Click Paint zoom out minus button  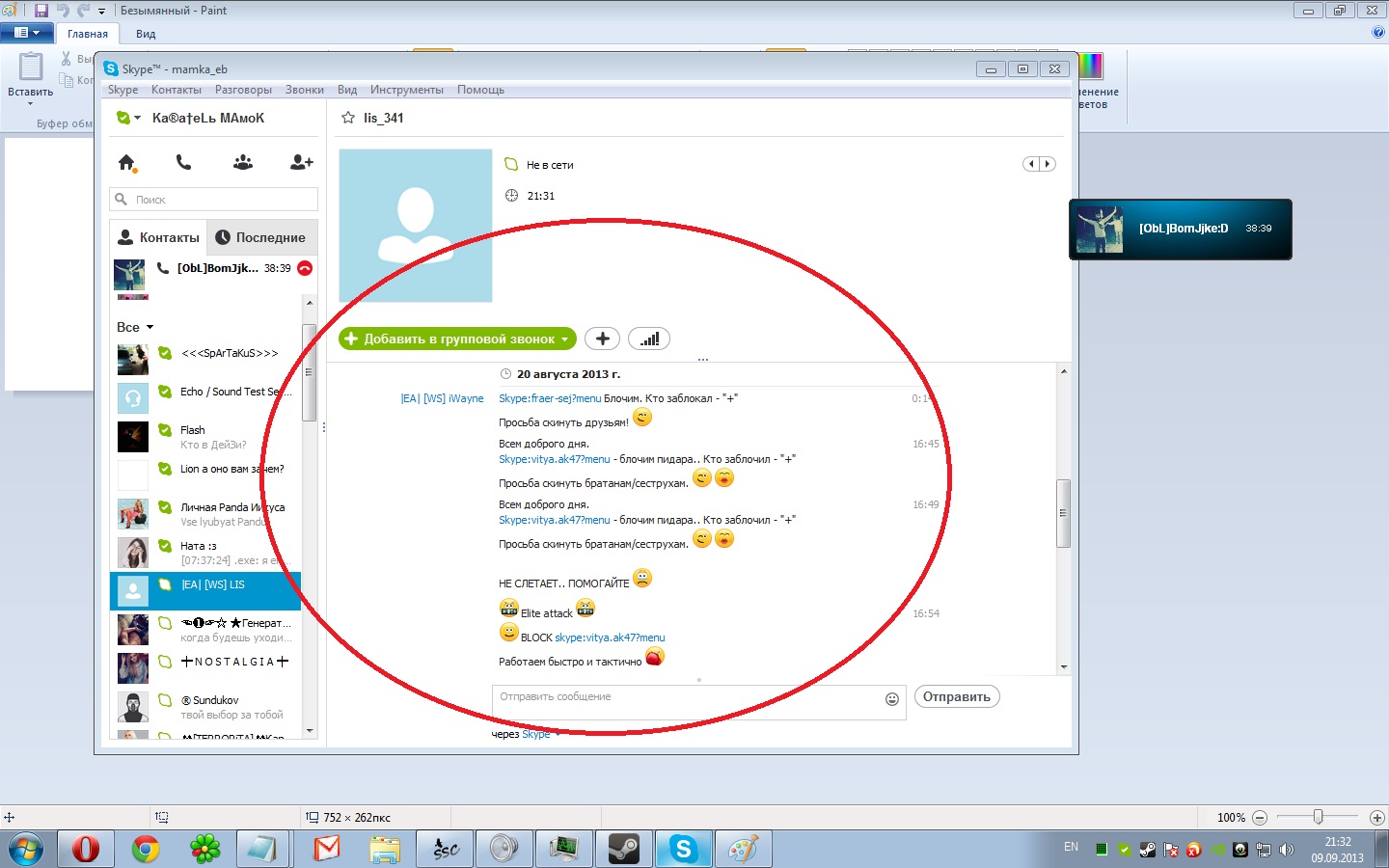click(1260, 817)
